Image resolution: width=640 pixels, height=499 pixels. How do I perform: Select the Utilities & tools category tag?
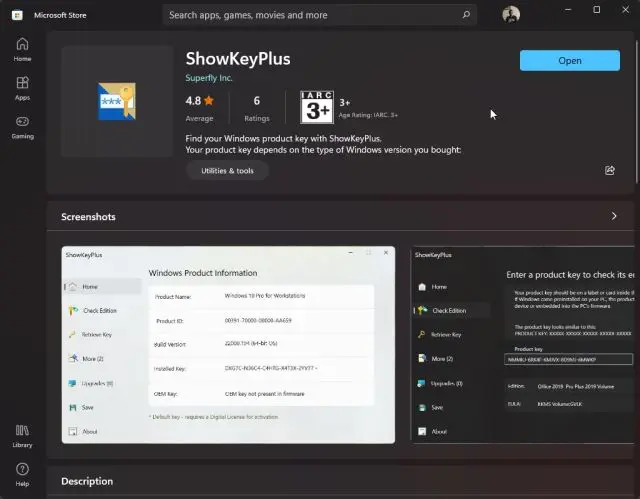tap(227, 171)
